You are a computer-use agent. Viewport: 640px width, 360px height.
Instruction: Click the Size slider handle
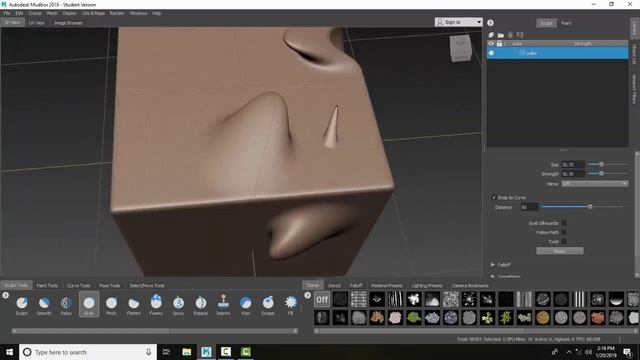[601, 164]
